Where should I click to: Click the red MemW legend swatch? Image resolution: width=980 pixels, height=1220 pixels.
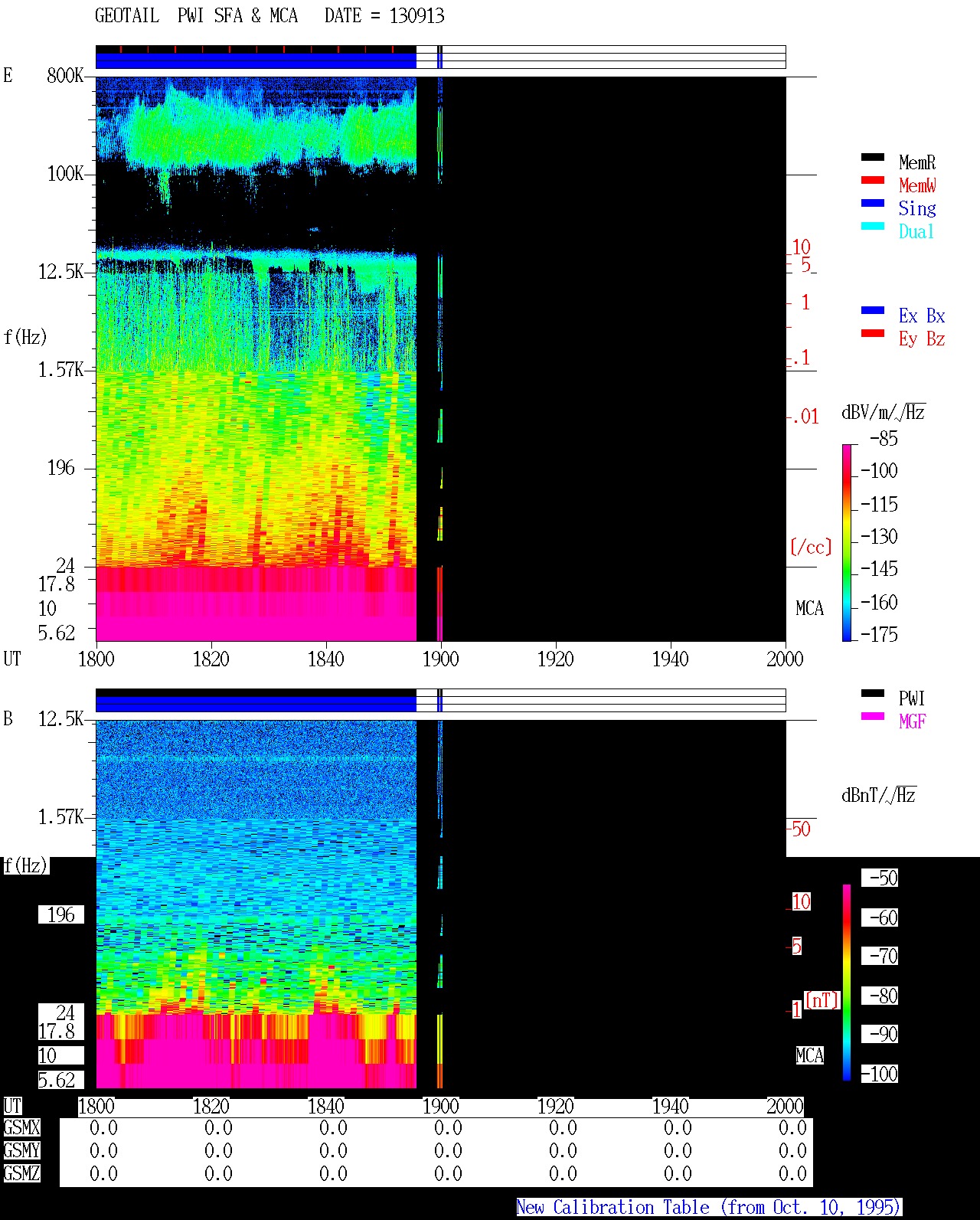[873, 180]
